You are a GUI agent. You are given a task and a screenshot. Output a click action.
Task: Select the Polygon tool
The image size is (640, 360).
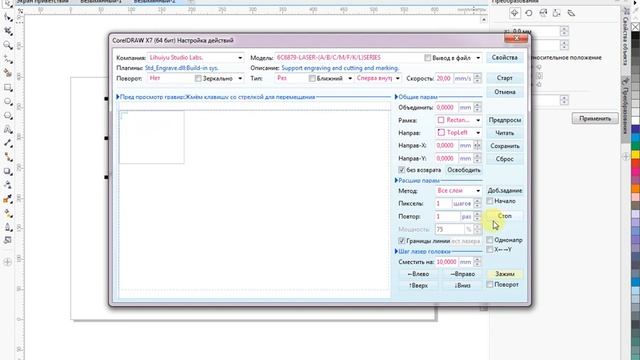click(x=7, y=116)
